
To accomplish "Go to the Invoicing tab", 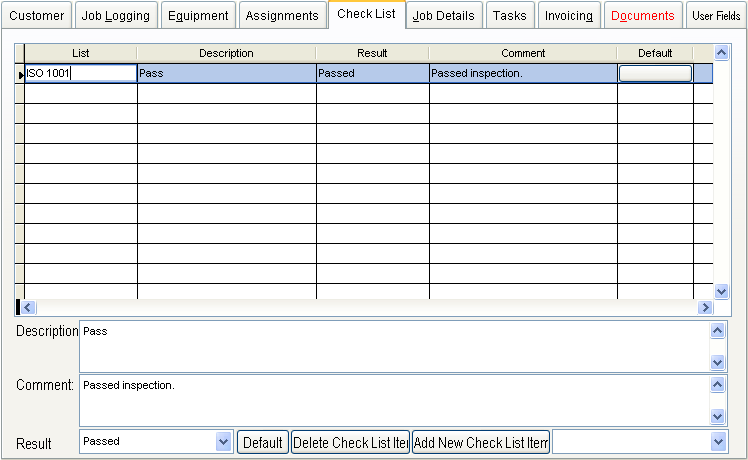I will (x=568, y=15).
